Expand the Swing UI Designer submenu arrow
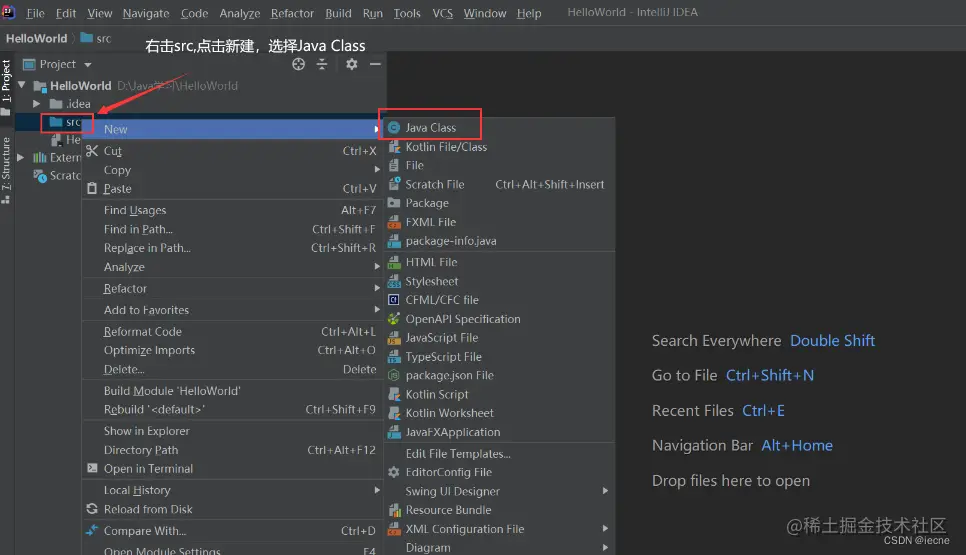The height and width of the screenshot is (555, 966). [x=605, y=491]
